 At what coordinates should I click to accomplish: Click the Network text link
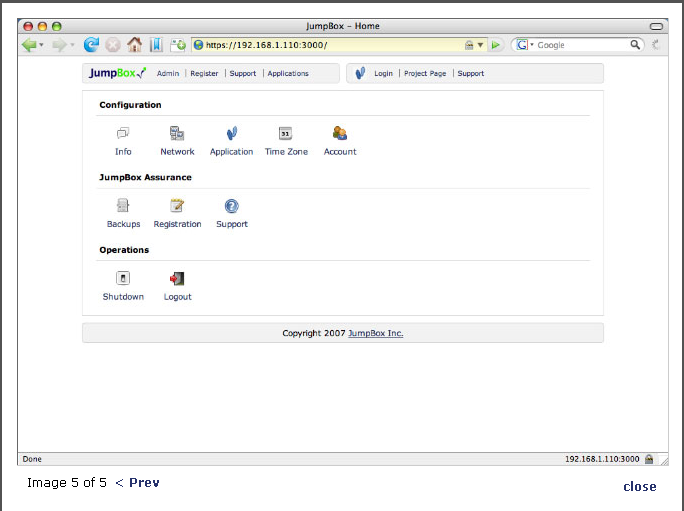click(177, 151)
